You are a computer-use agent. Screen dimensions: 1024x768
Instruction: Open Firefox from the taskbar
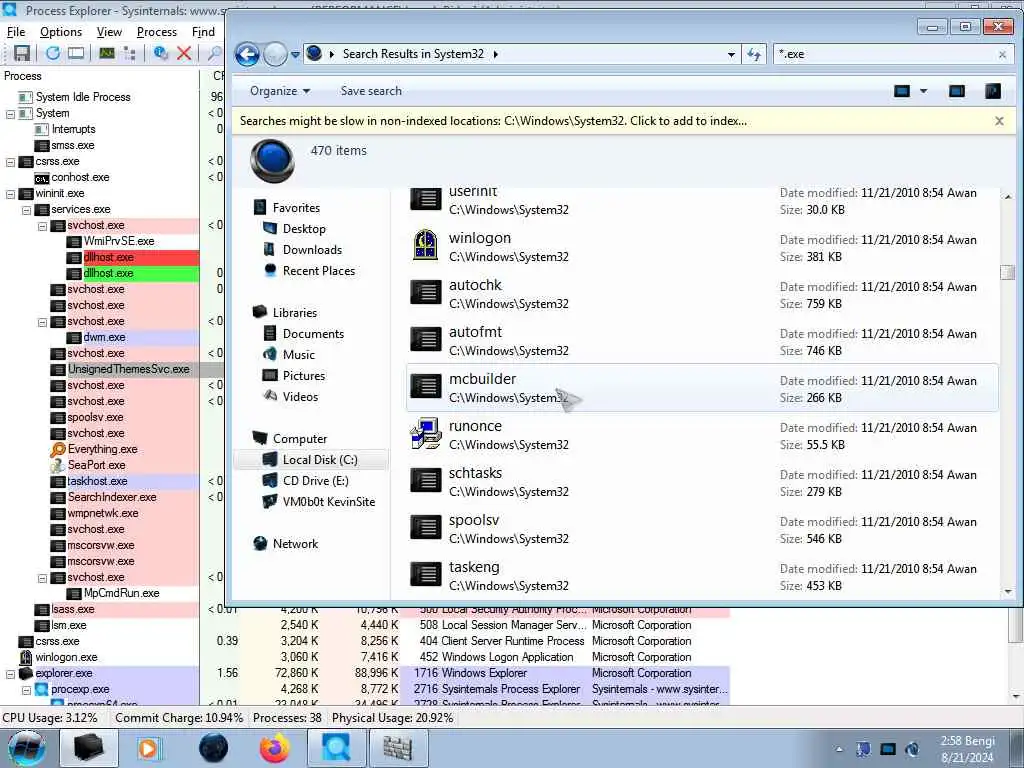click(x=275, y=748)
